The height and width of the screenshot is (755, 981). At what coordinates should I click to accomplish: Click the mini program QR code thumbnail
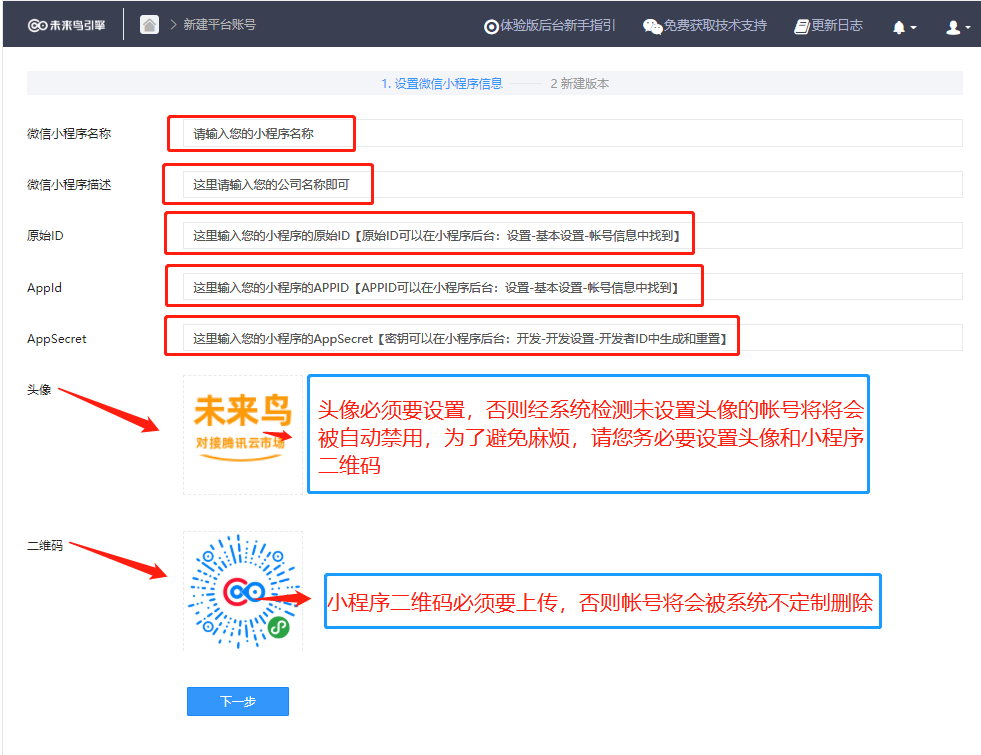pos(243,591)
